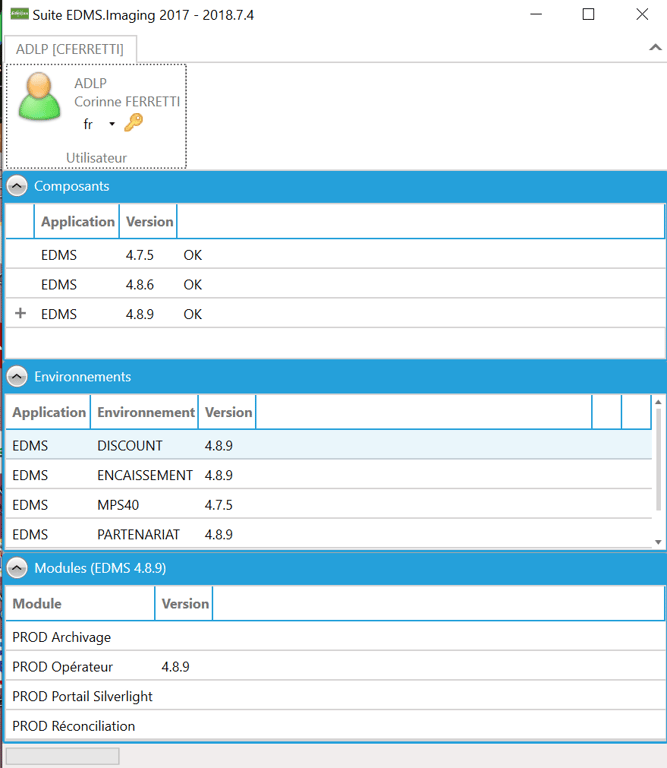Click OK status of the EDMS 4.8.9 component

point(192,314)
